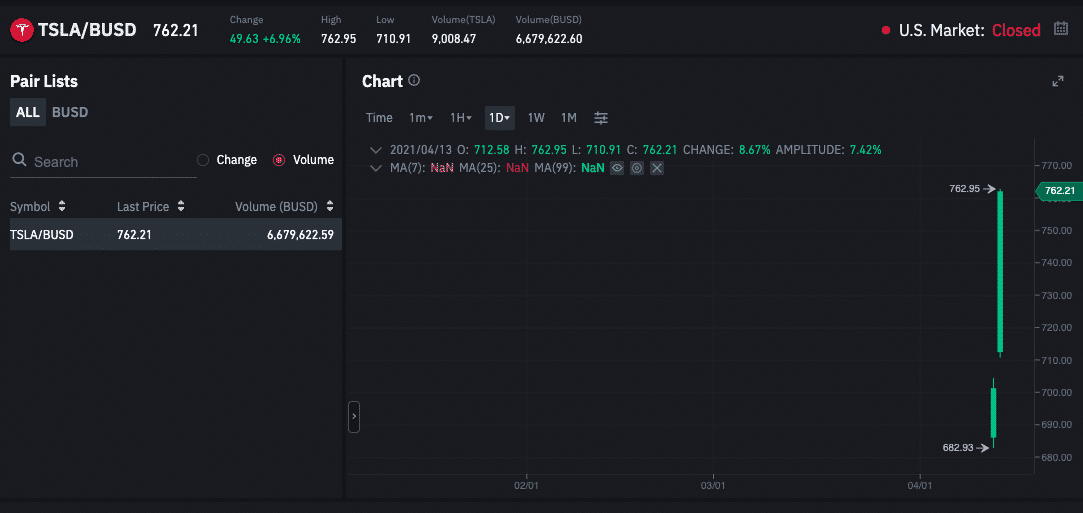Viewport: 1083px width, 513px height.
Task: Open chart settings sliders icon
Action: tap(601, 117)
